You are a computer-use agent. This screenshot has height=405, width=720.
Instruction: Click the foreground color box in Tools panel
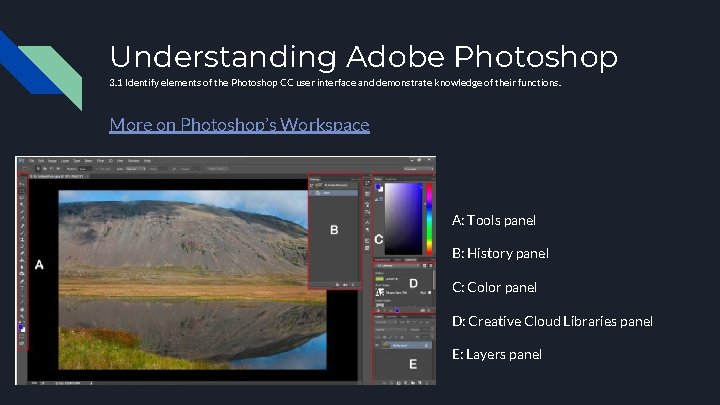point(20,326)
